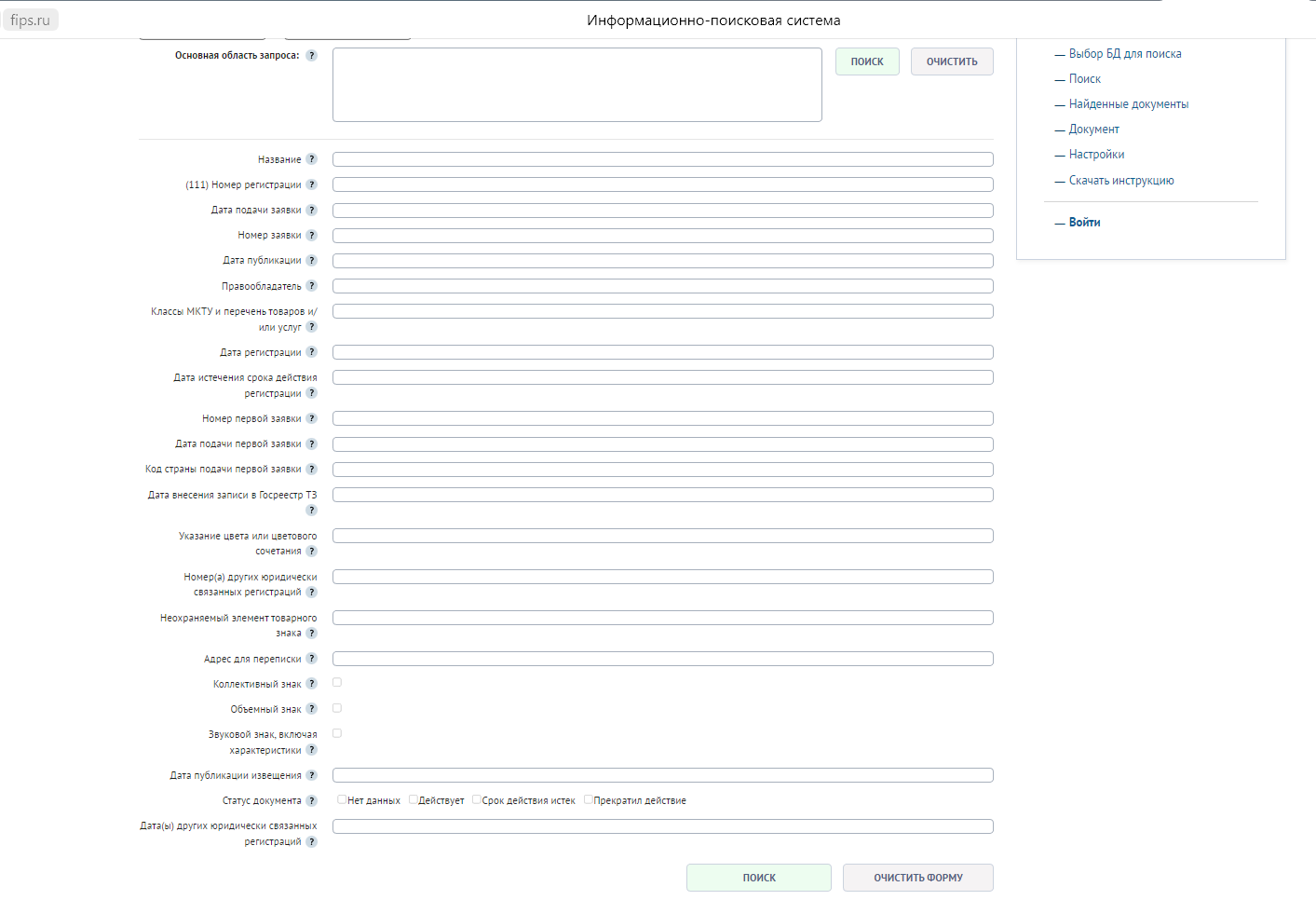Check status Срок действия истек

477,799
